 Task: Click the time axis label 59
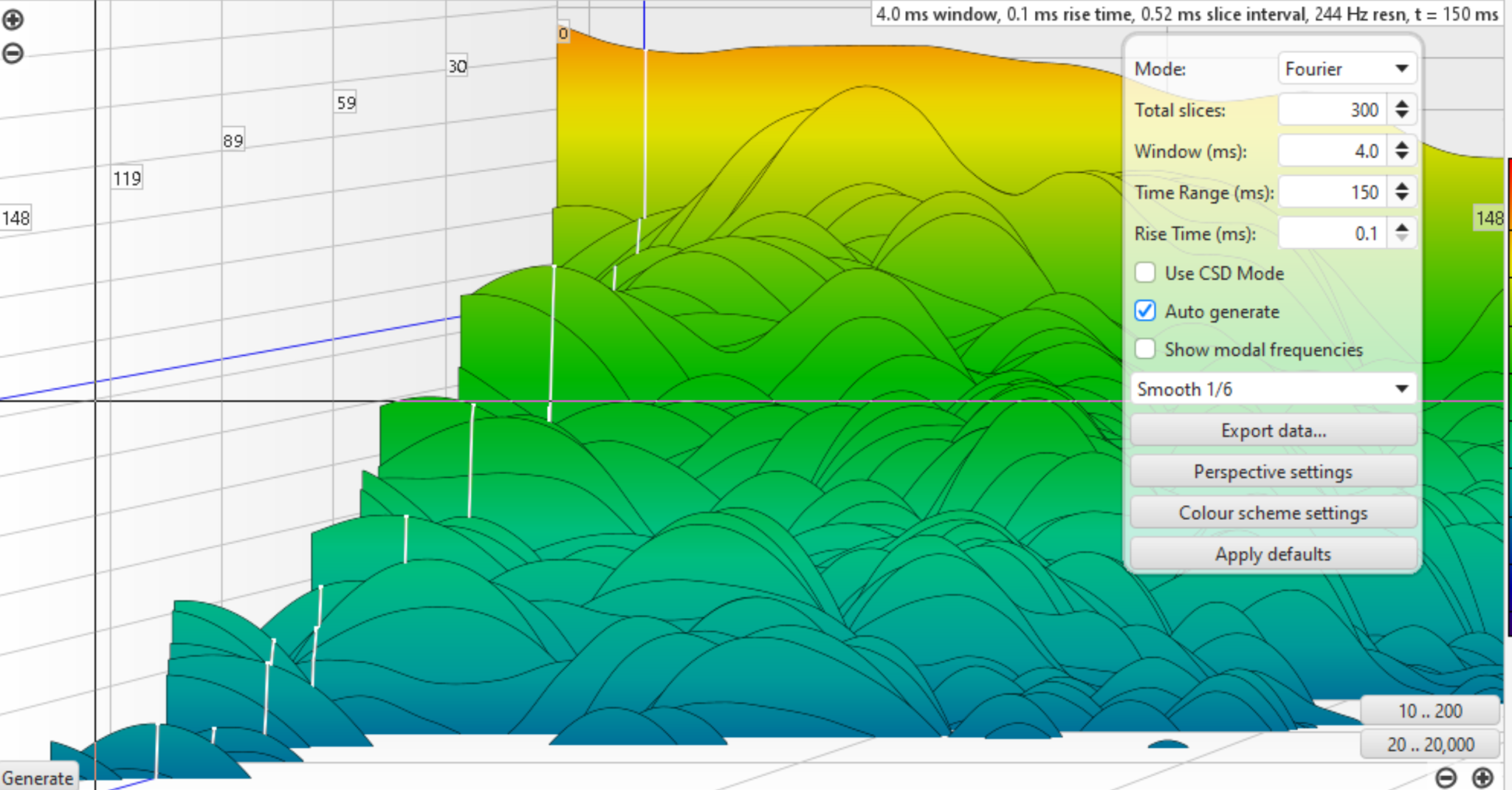pyautogui.click(x=346, y=103)
